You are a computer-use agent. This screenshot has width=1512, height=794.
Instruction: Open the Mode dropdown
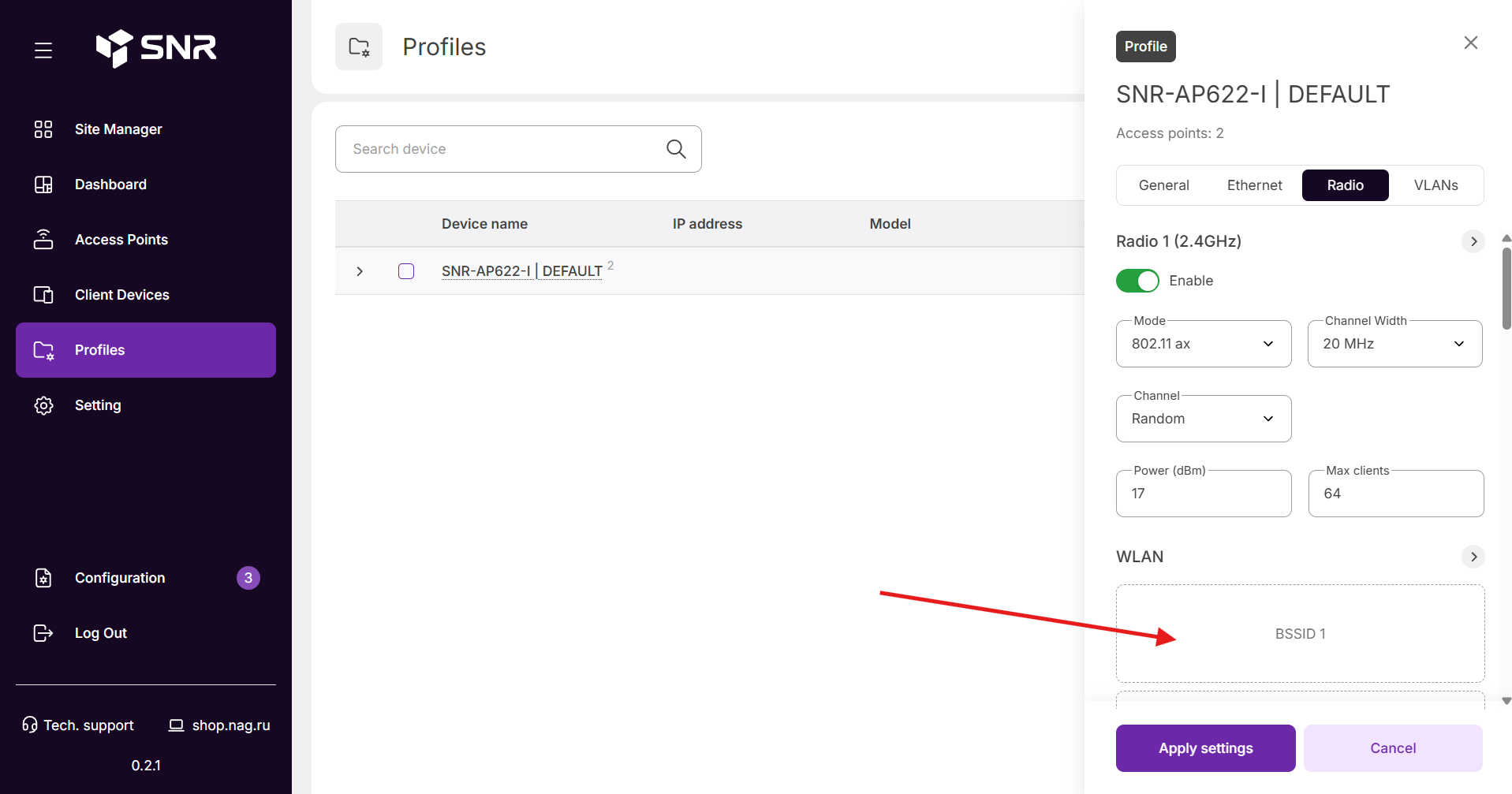click(x=1204, y=344)
